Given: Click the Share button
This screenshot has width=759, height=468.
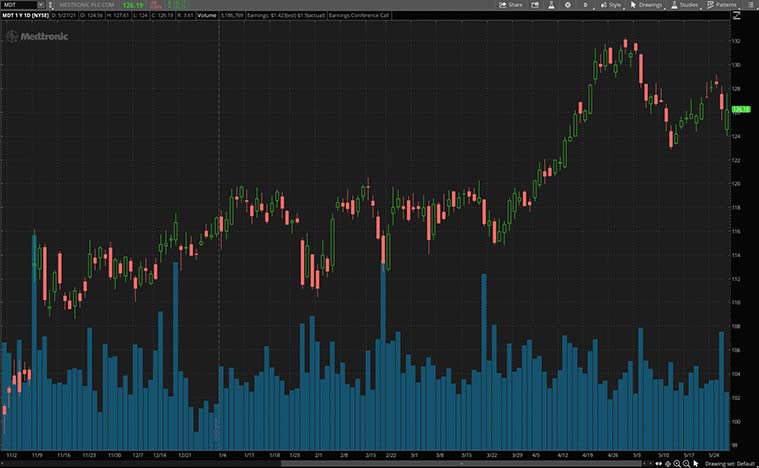Looking at the screenshot, I should click(x=511, y=5).
